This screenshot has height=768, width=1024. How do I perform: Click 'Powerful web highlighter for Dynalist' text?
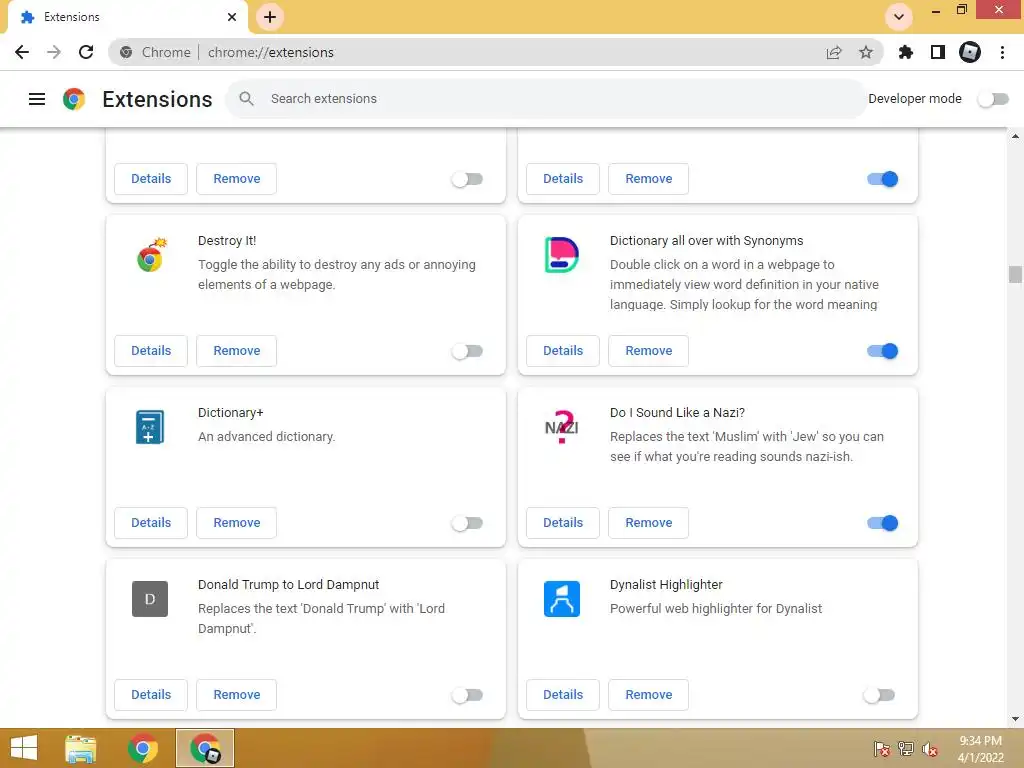(x=716, y=609)
